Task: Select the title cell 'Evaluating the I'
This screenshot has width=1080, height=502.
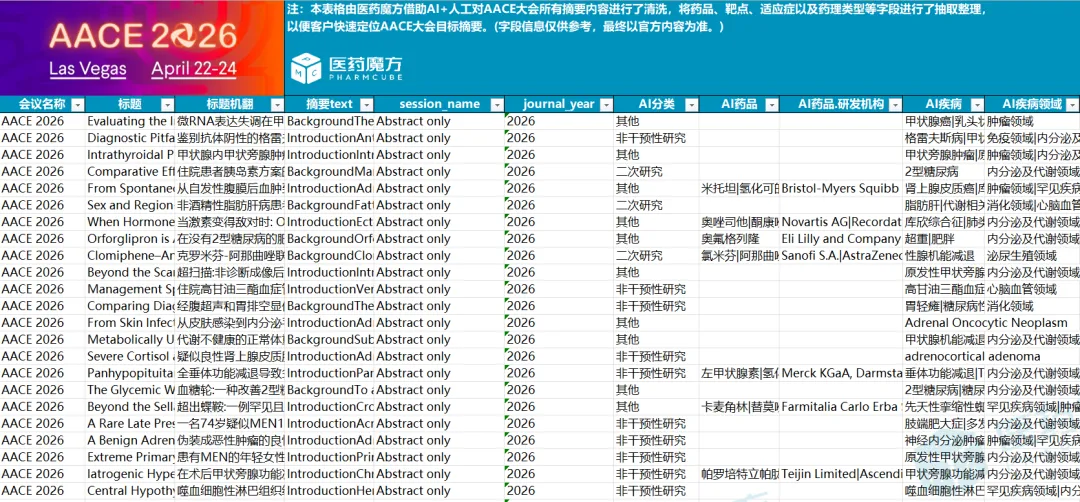Action: pos(131,121)
